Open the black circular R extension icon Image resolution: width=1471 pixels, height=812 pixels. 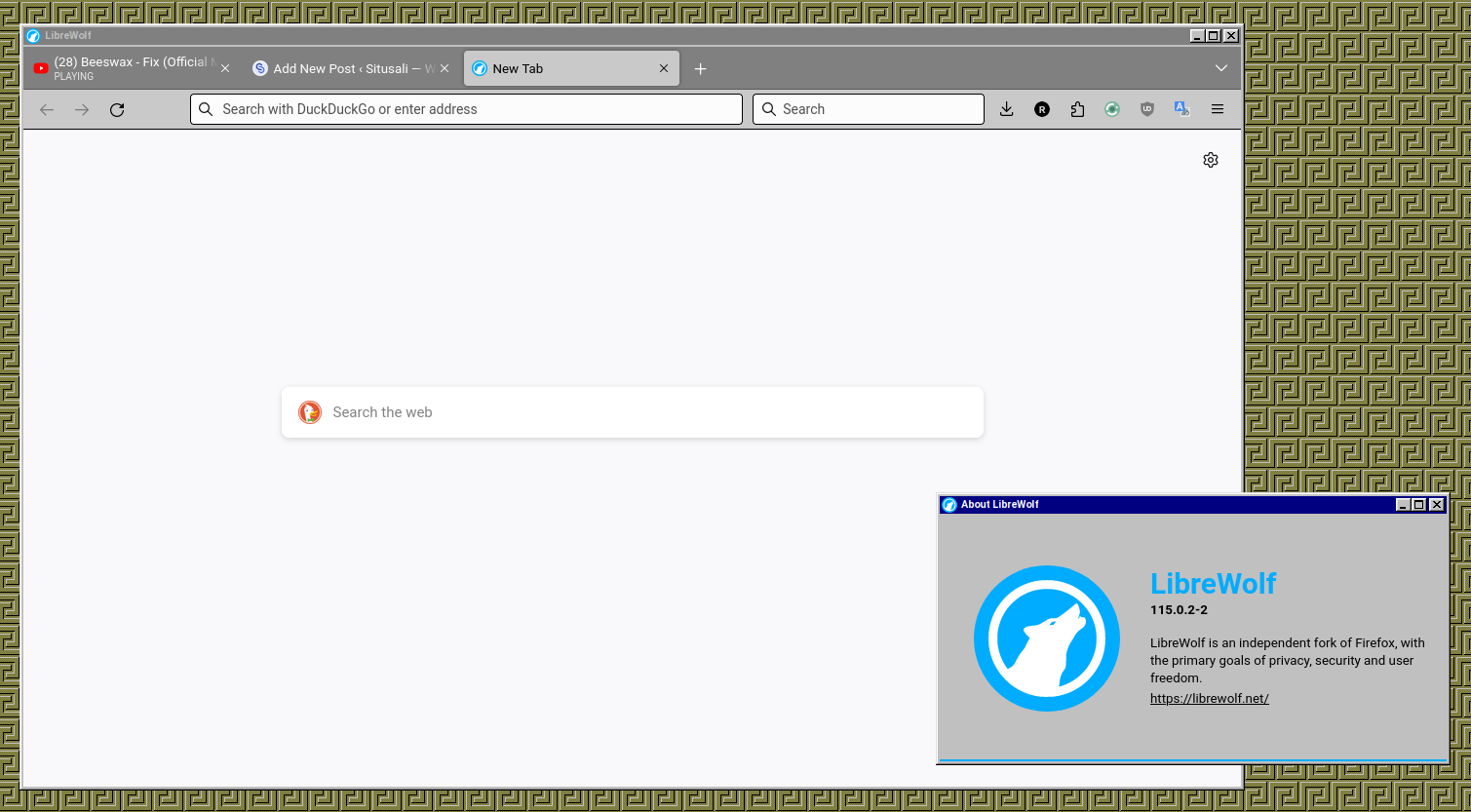click(1042, 109)
